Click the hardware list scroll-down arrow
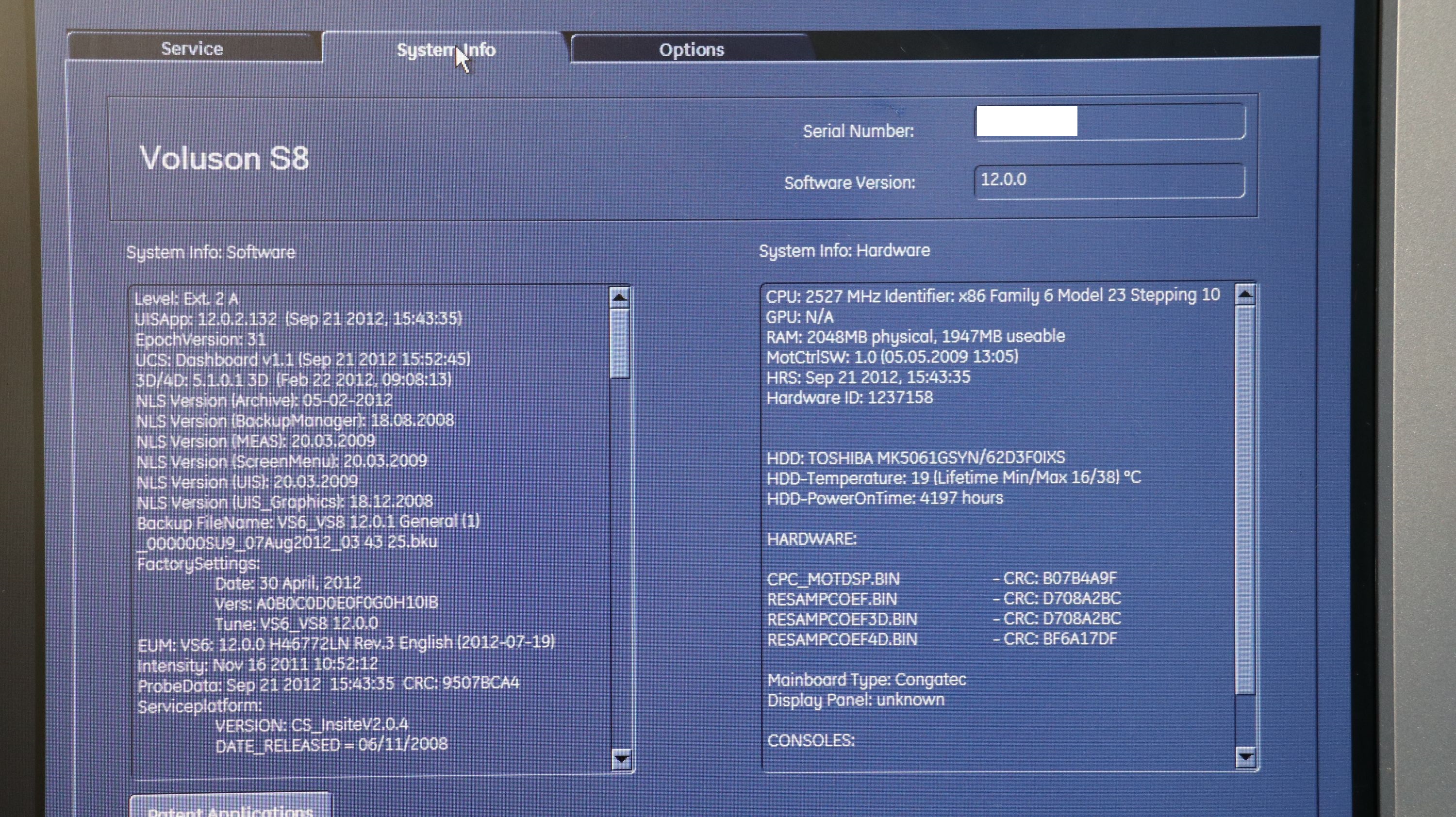The width and height of the screenshot is (1456, 817). pos(1246,756)
